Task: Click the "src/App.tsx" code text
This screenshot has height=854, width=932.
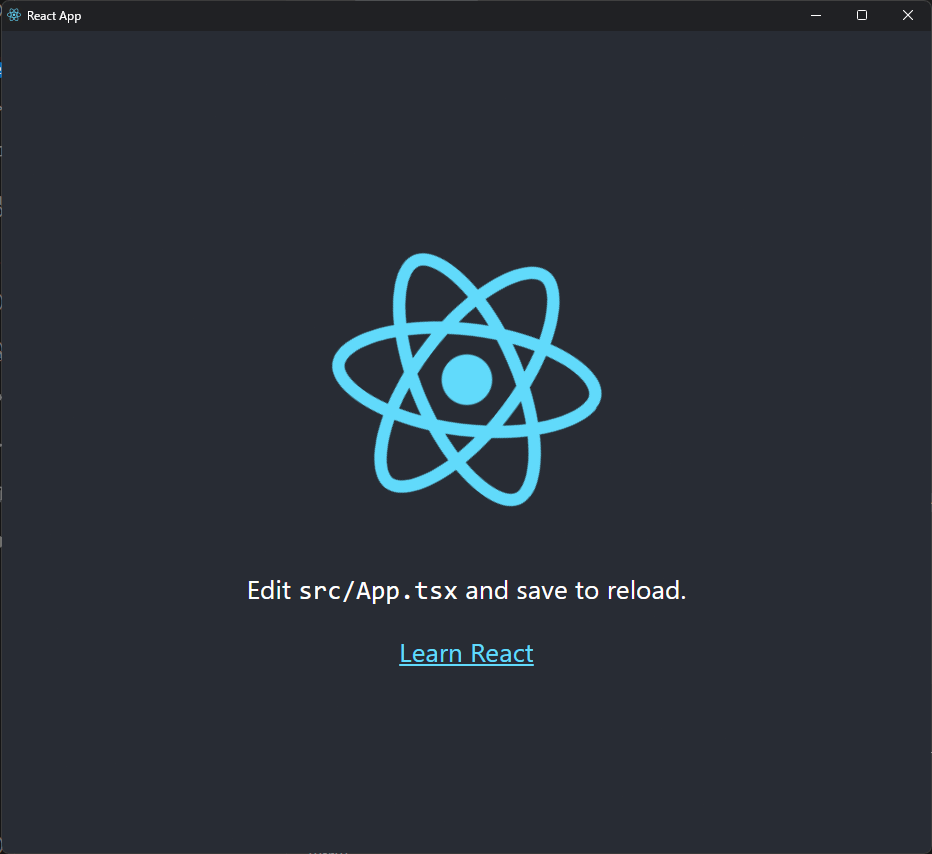Action: pos(379,591)
